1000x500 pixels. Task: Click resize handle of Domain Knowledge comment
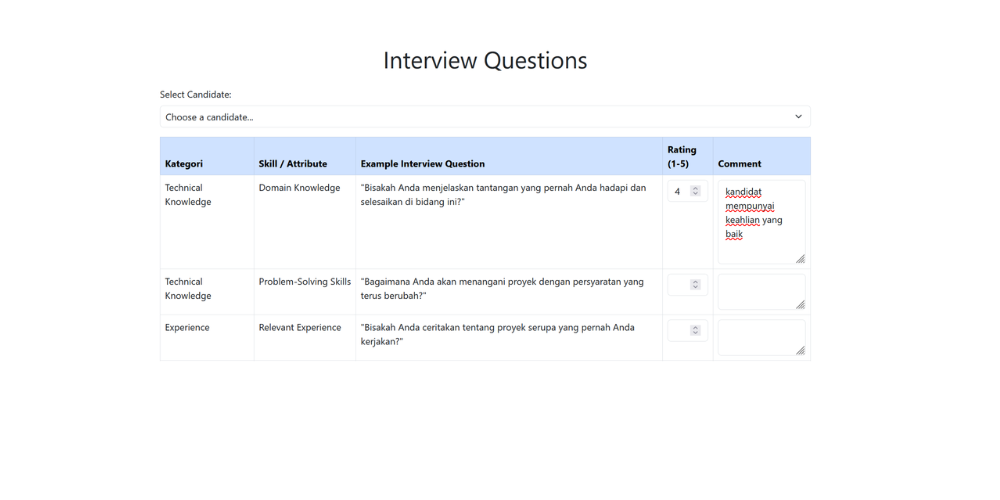click(800, 259)
